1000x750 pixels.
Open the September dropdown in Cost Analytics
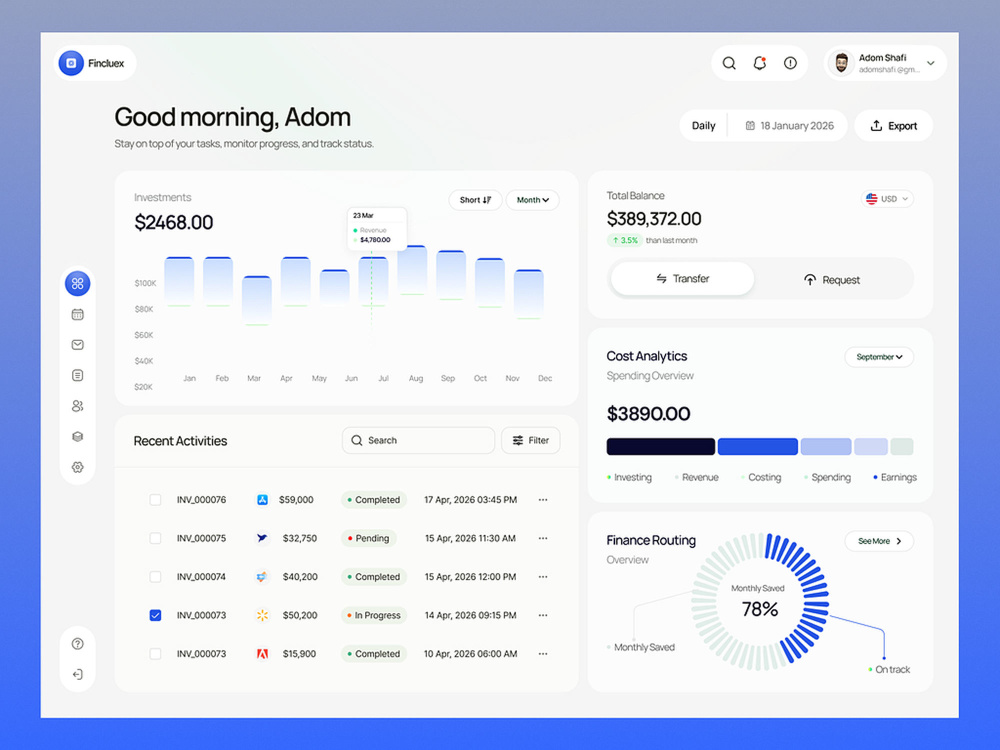(879, 357)
